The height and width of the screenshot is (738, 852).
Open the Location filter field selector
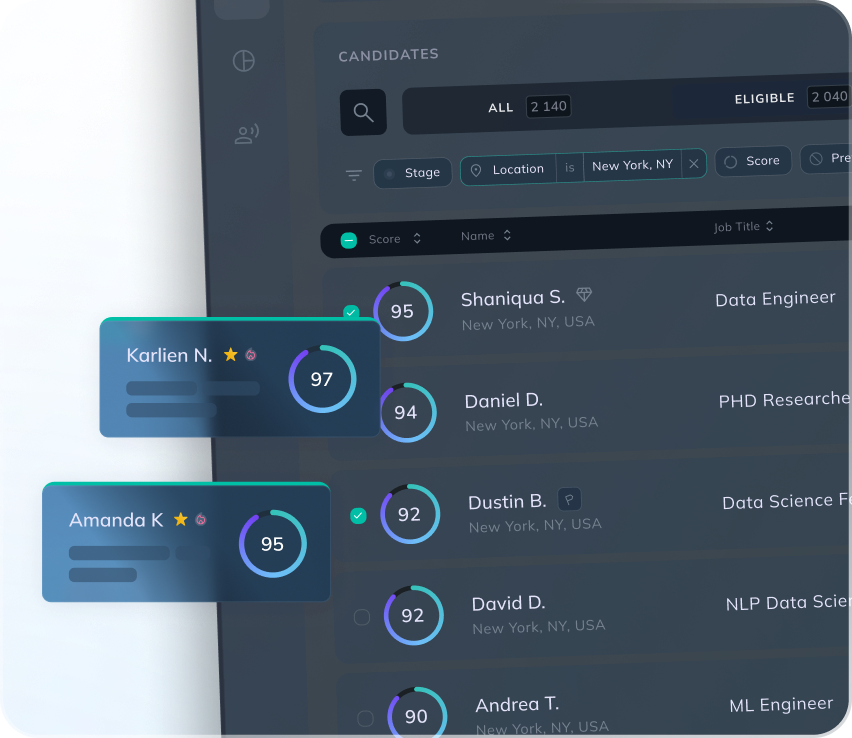(x=509, y=170)
